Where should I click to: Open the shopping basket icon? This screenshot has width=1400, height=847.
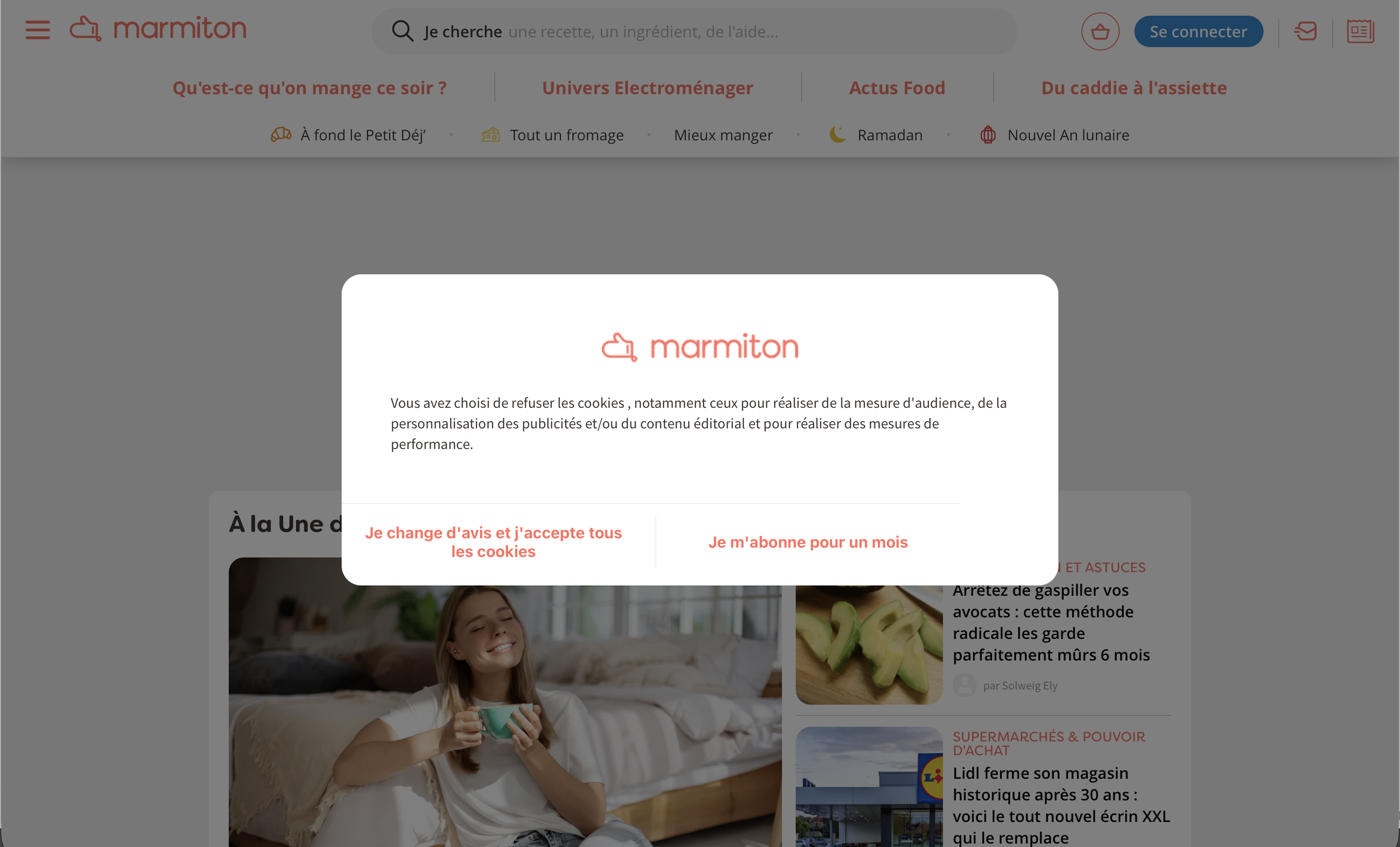pos(1100,31)
